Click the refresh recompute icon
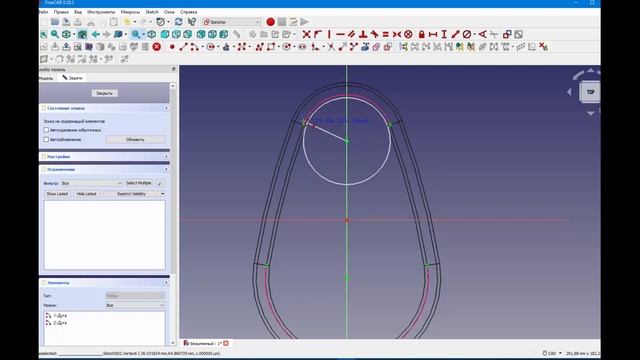The height and width of the screenshot is (360, 640). pyautogui.click(x=178, y=22)
